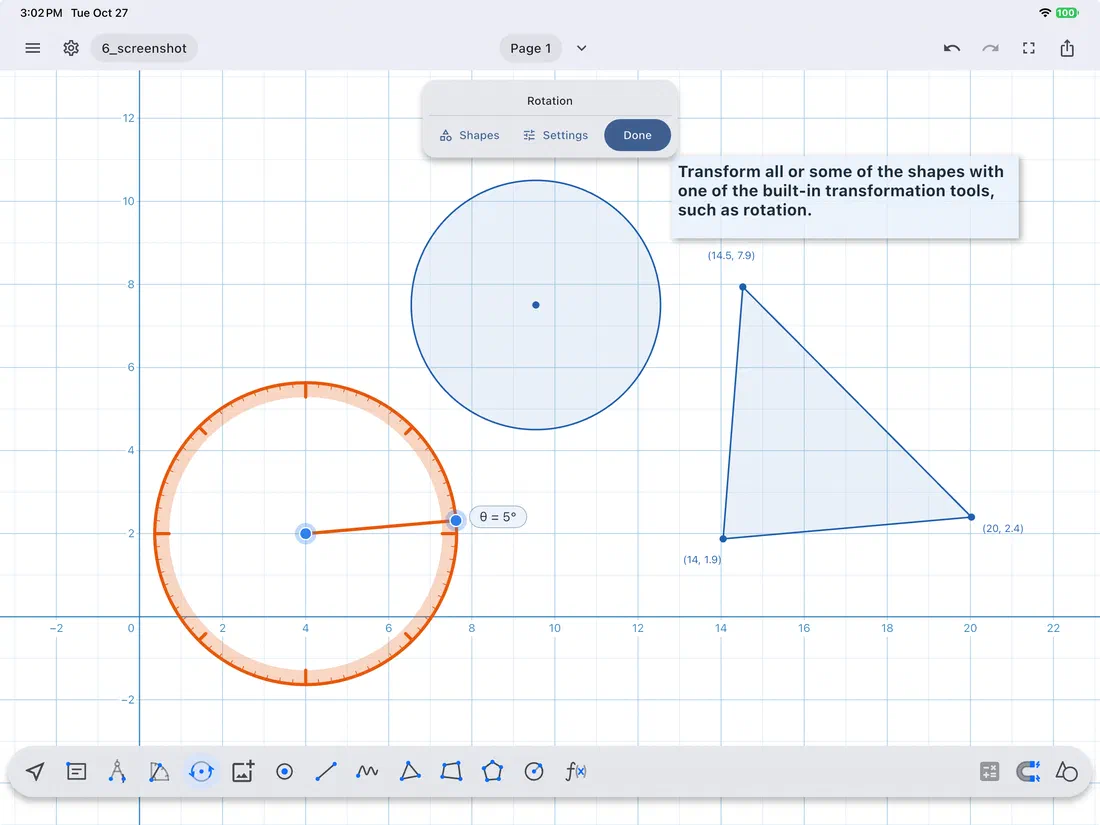Open the hamburger menu
The height and width of the screenshot is (825, 1100).
point(33,48)
